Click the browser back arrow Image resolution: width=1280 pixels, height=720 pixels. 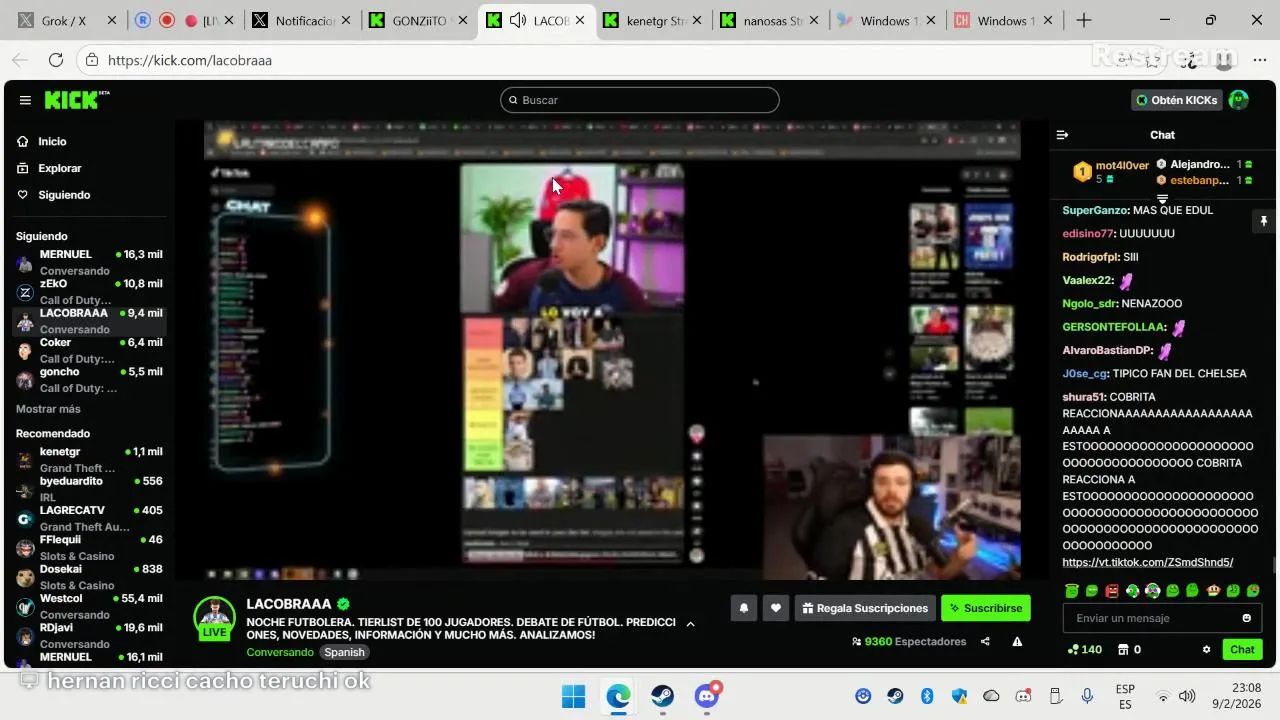20,60
